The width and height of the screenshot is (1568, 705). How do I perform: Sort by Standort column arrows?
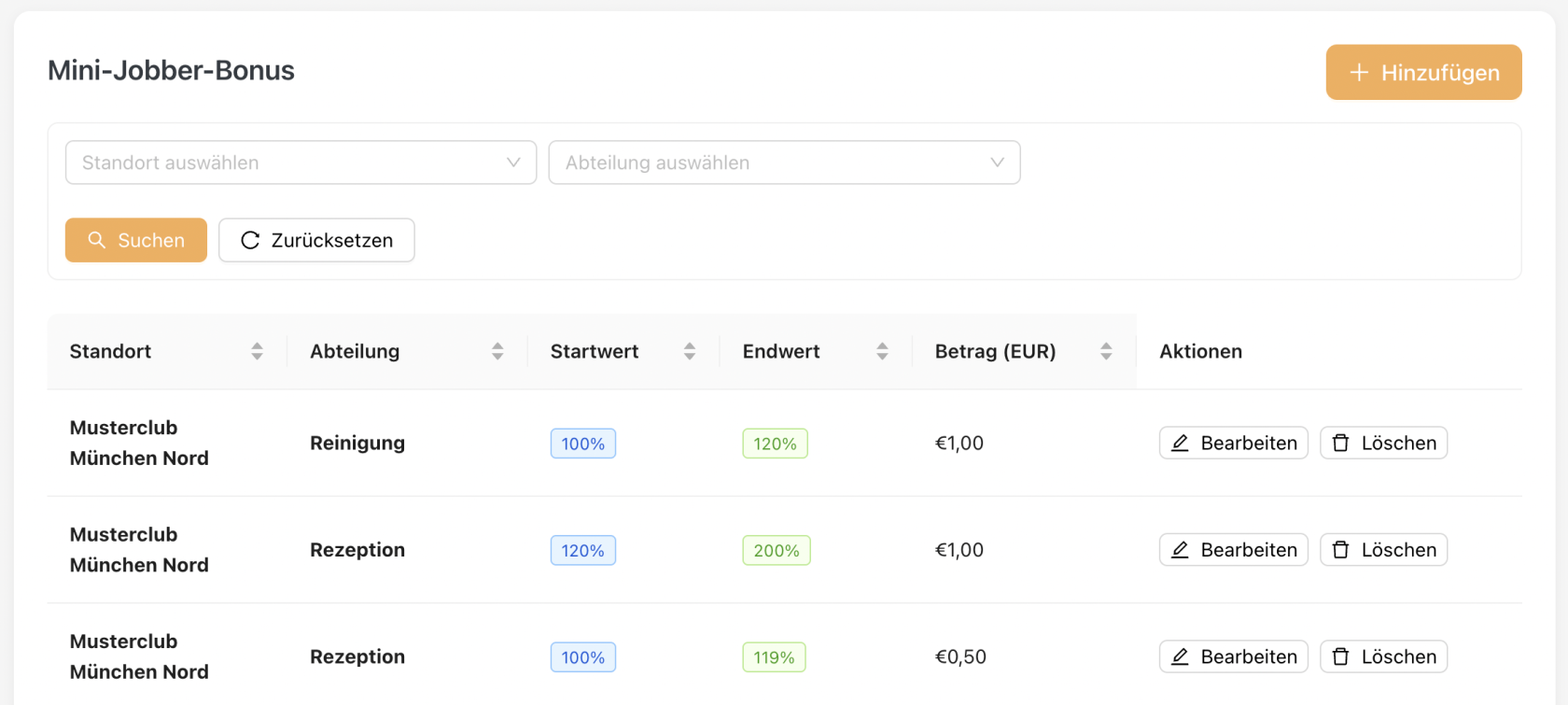click(257, 351)
